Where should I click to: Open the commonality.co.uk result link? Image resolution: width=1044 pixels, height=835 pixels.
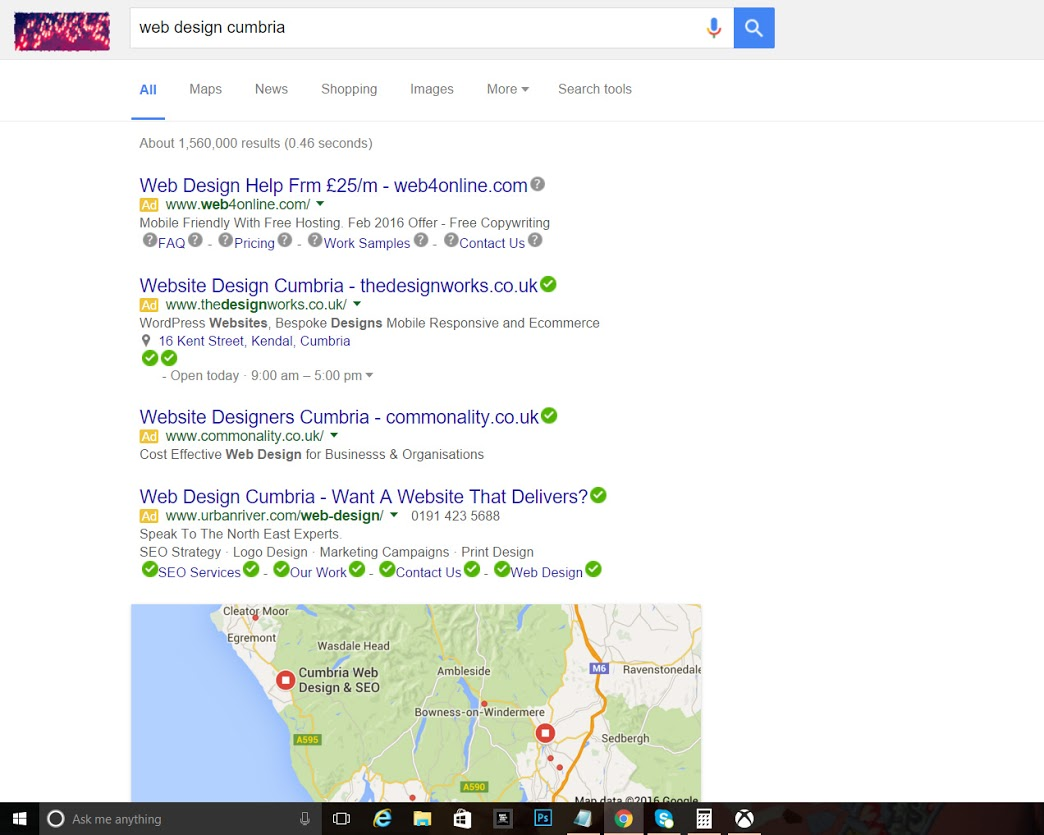point(338,416)
